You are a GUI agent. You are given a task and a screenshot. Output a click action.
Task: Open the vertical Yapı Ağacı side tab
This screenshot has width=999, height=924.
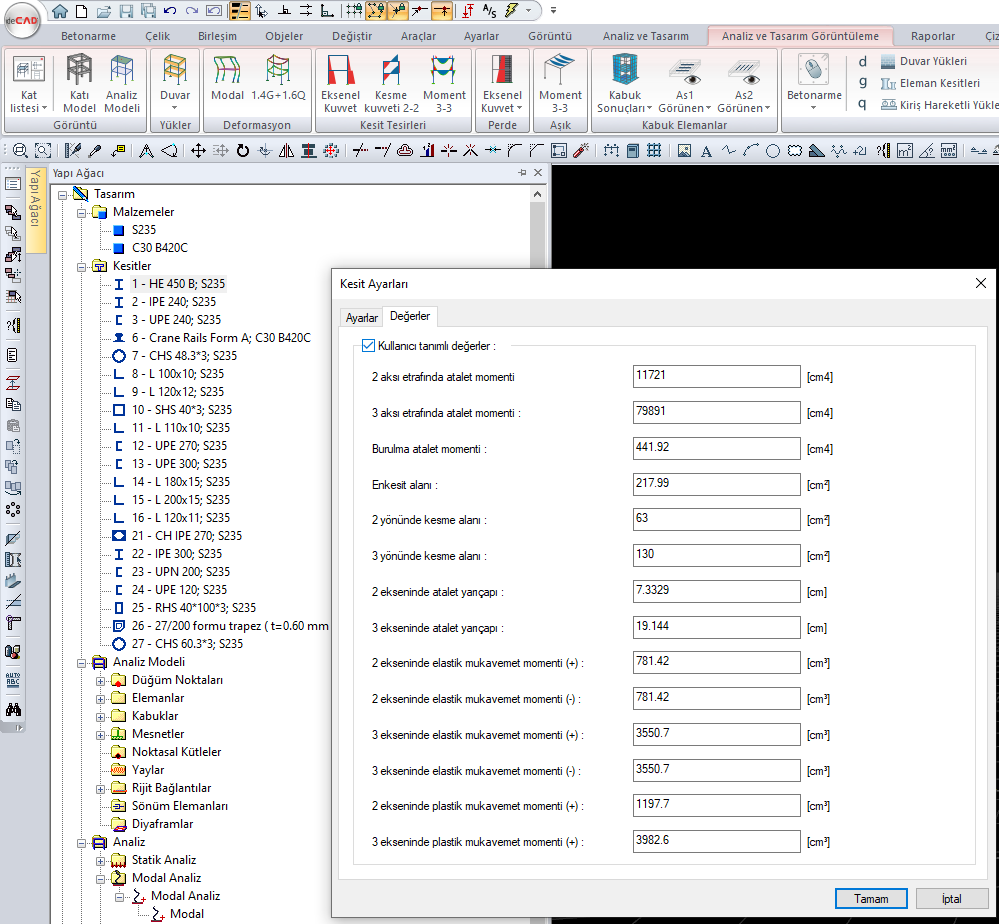point(36,209)
